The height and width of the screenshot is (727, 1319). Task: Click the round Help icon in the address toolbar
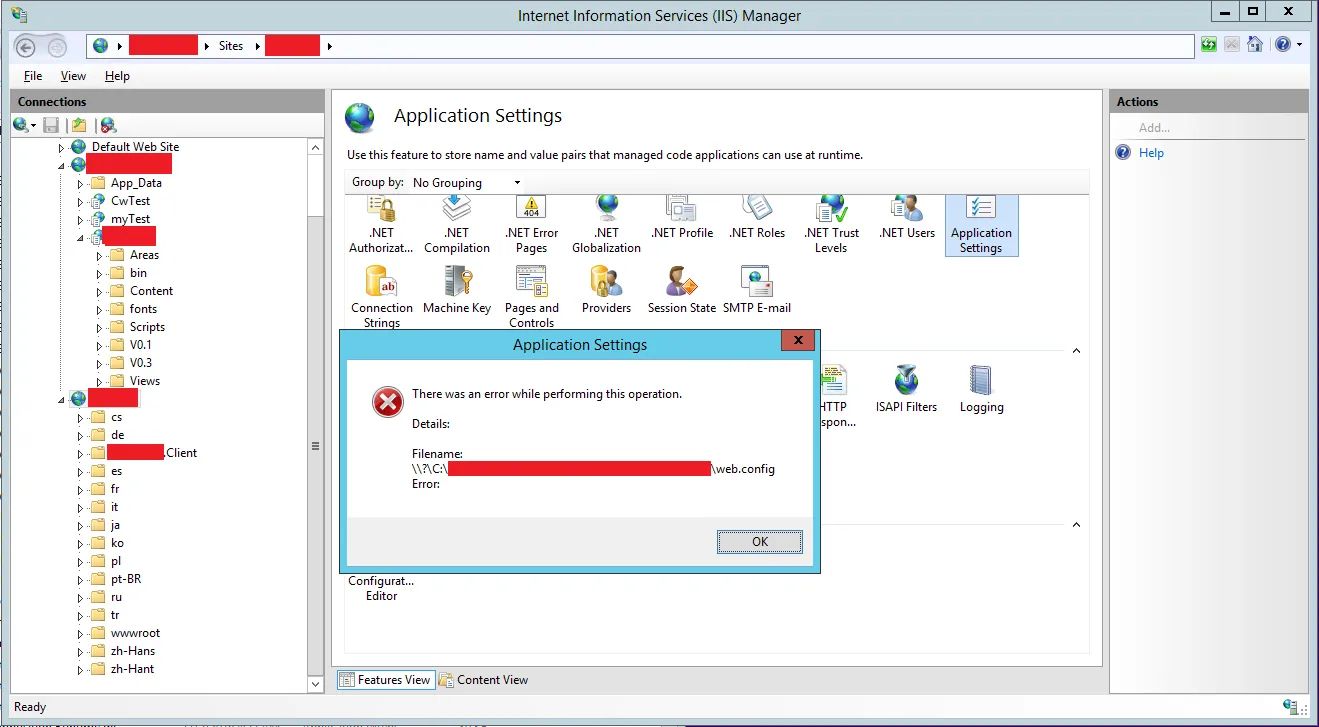[x=1282, y=45]
